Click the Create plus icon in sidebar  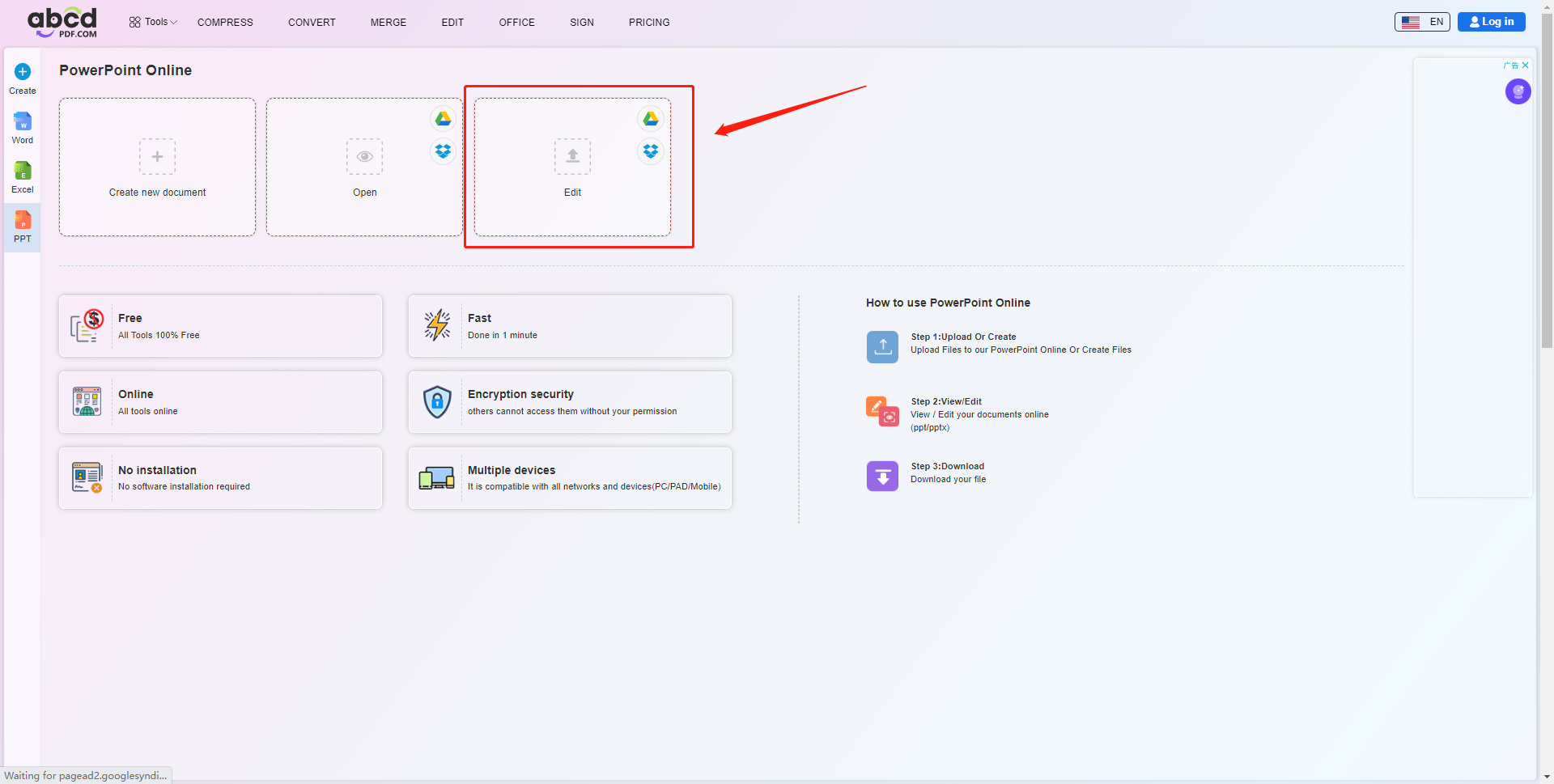point(23,71)
